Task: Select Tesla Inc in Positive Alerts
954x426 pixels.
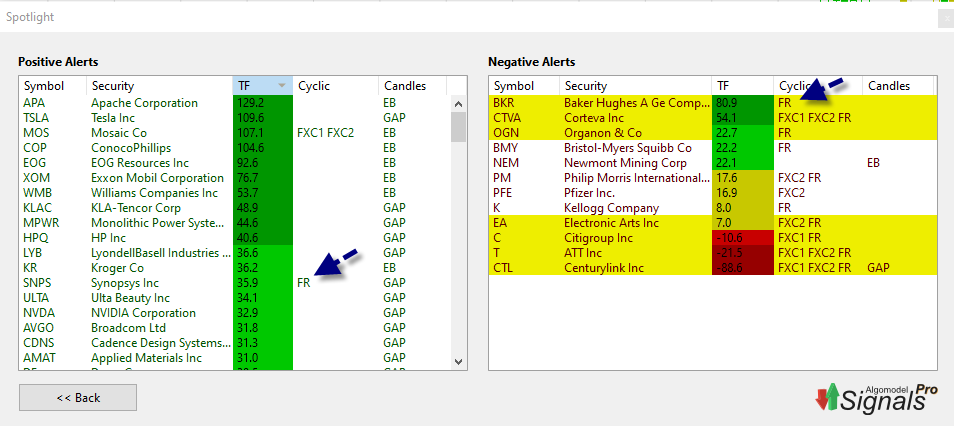Action: 113,118
